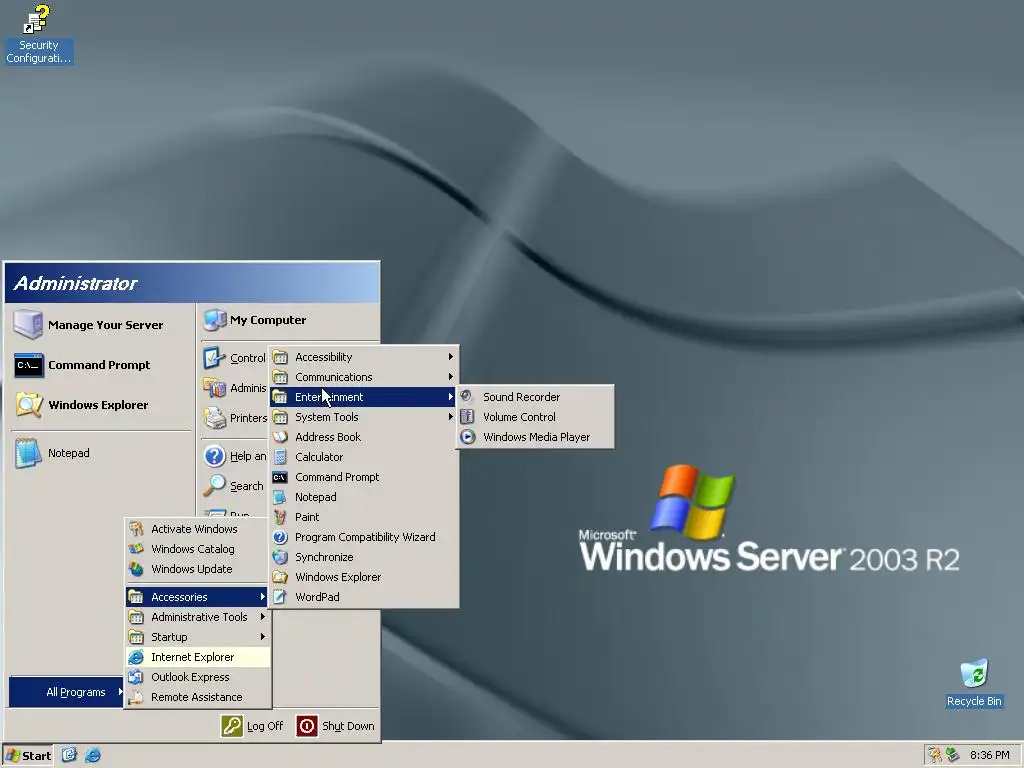Click the pinned Windows Explorer icon
This screenshot has width=1024, height=768.
29,405
